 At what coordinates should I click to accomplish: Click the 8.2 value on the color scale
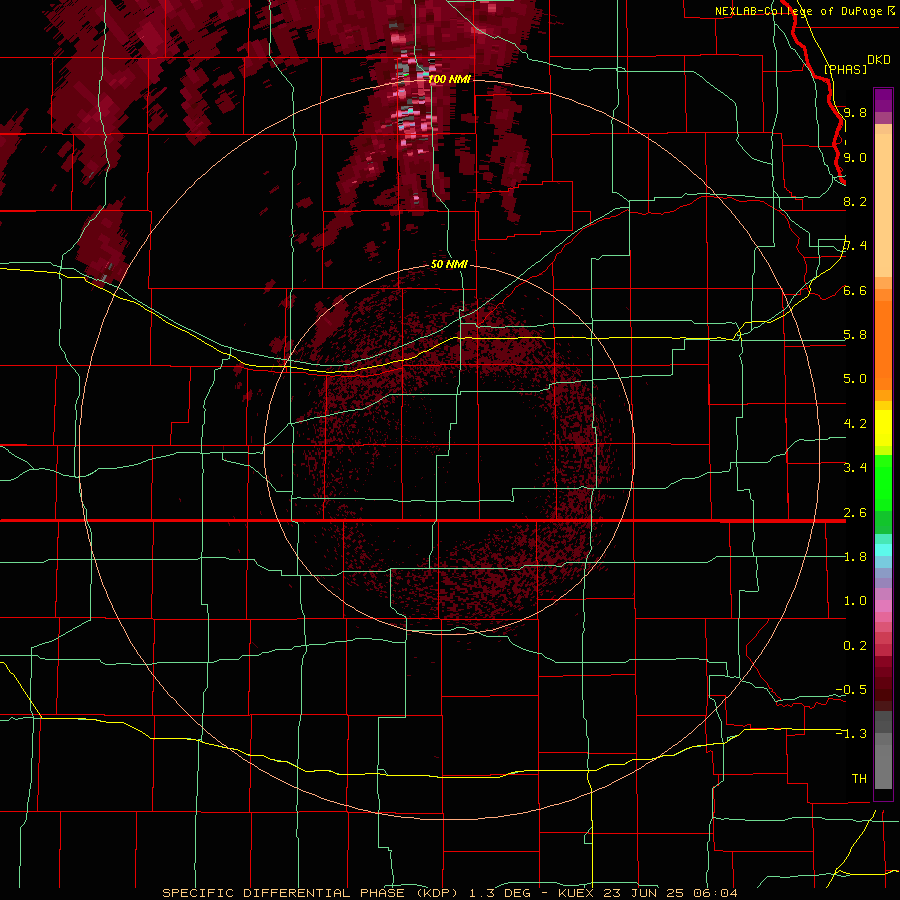pyautogui.click(x=855, y=201)
